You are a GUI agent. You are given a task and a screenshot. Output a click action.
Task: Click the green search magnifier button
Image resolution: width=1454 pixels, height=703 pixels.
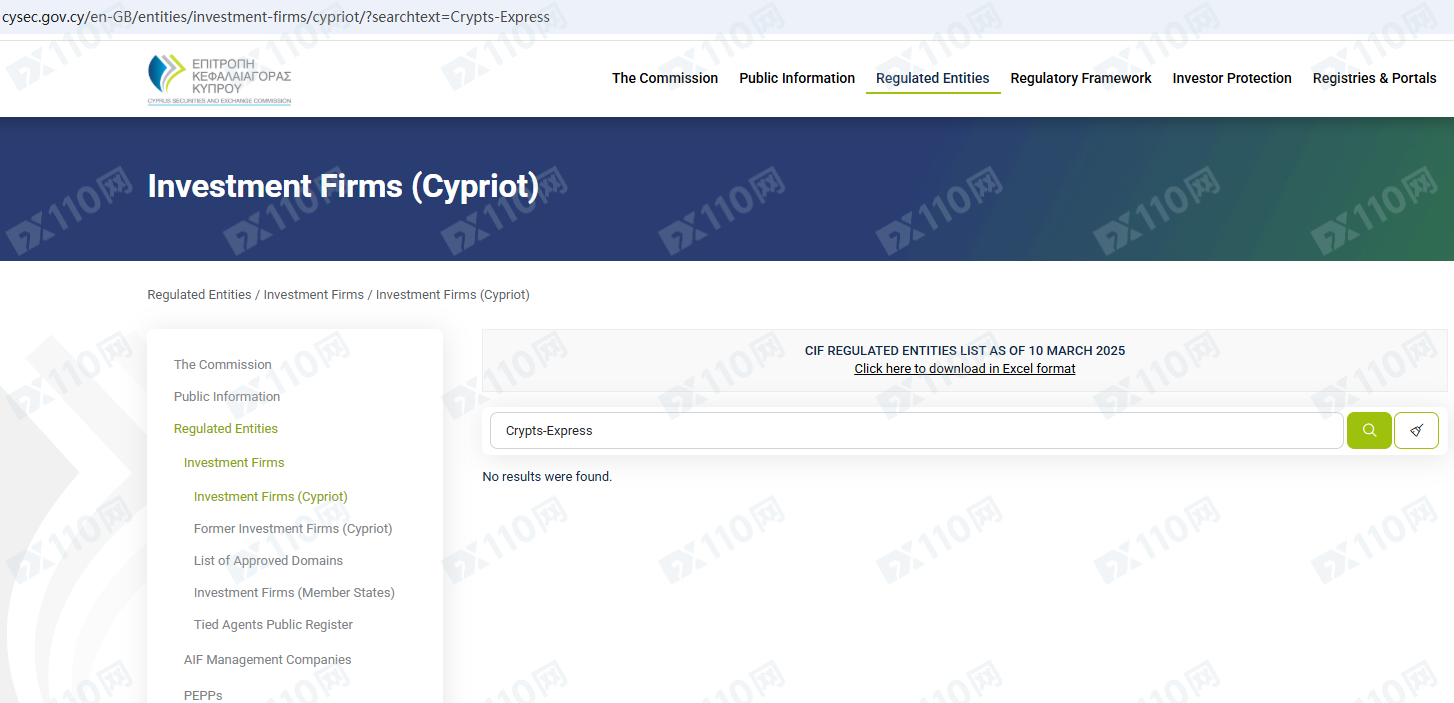[x=1369, y=431]
